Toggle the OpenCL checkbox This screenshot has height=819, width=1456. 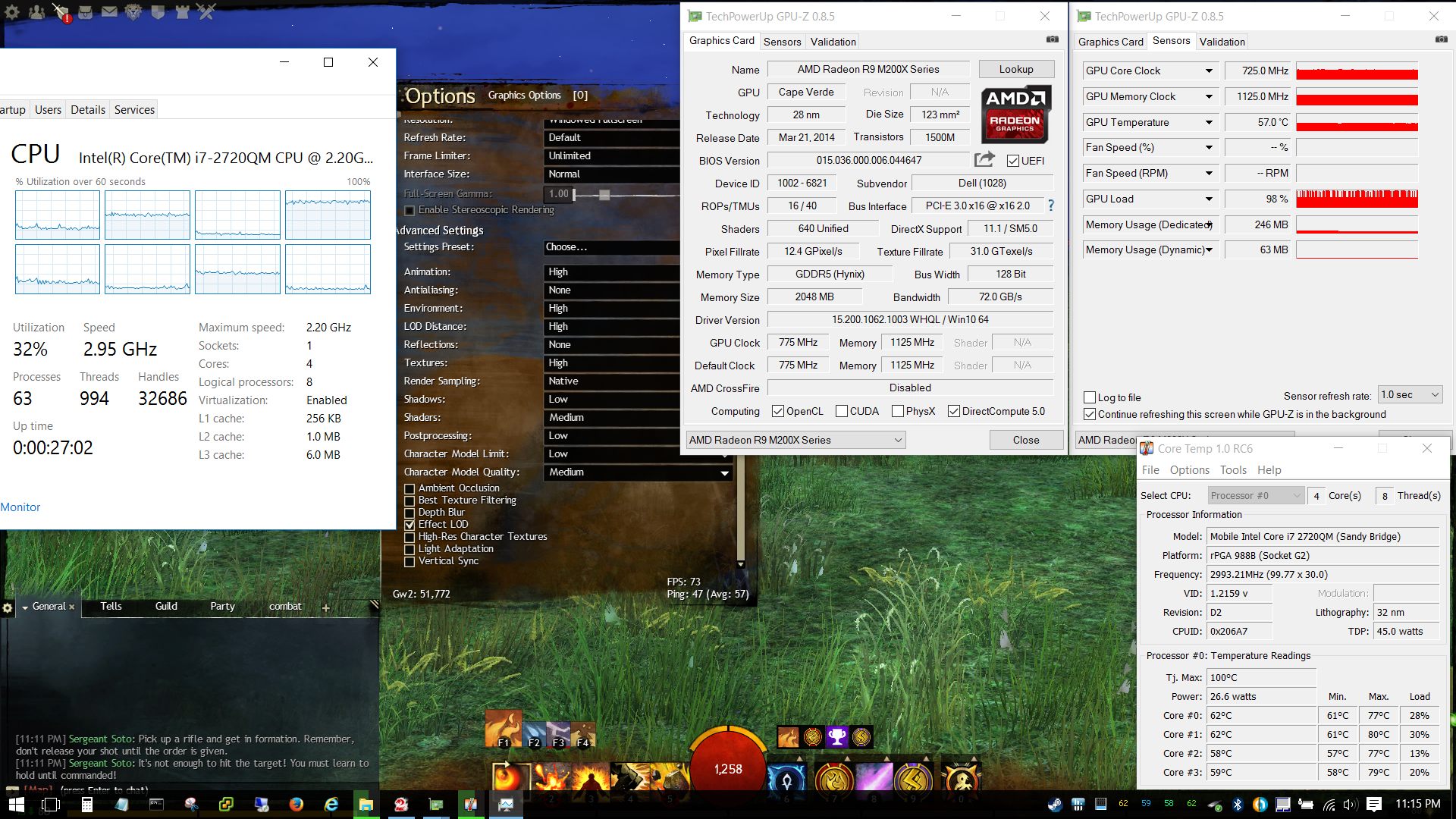coord(777,411)
